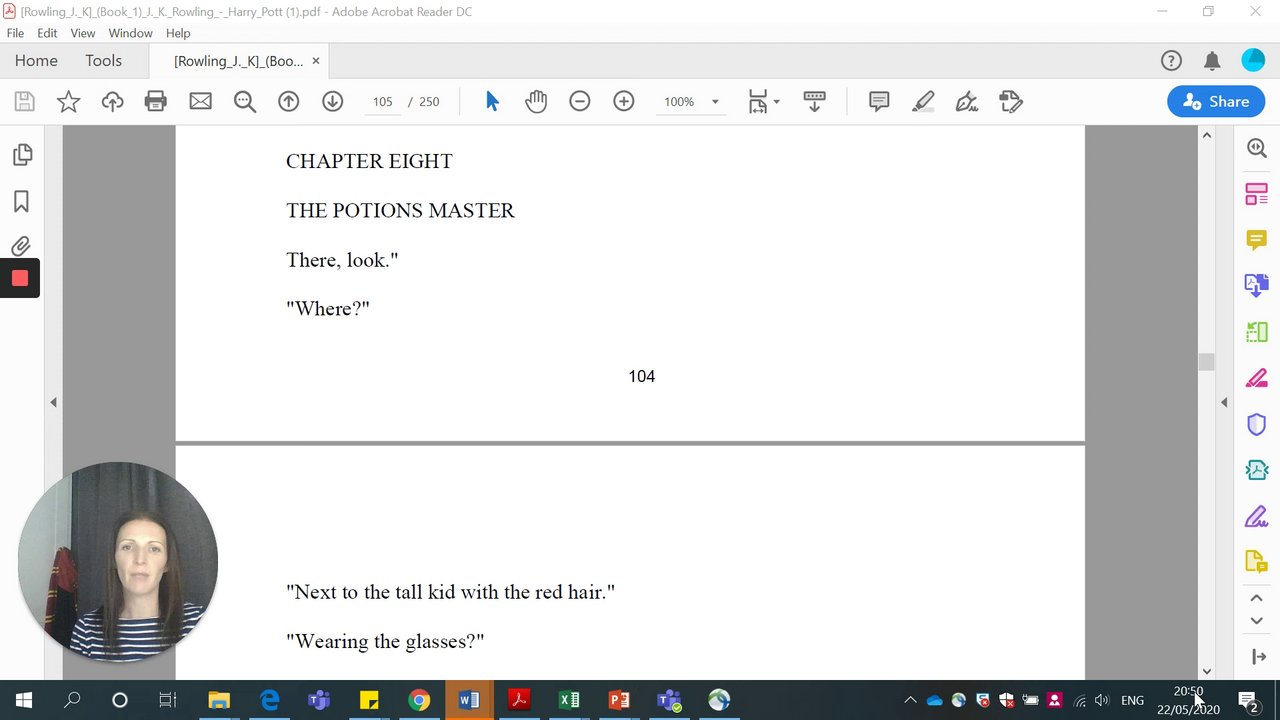Click the scrollbar up arrow
The height and width of the screenshot is (720, 1280).
(x=1206, y=135)
